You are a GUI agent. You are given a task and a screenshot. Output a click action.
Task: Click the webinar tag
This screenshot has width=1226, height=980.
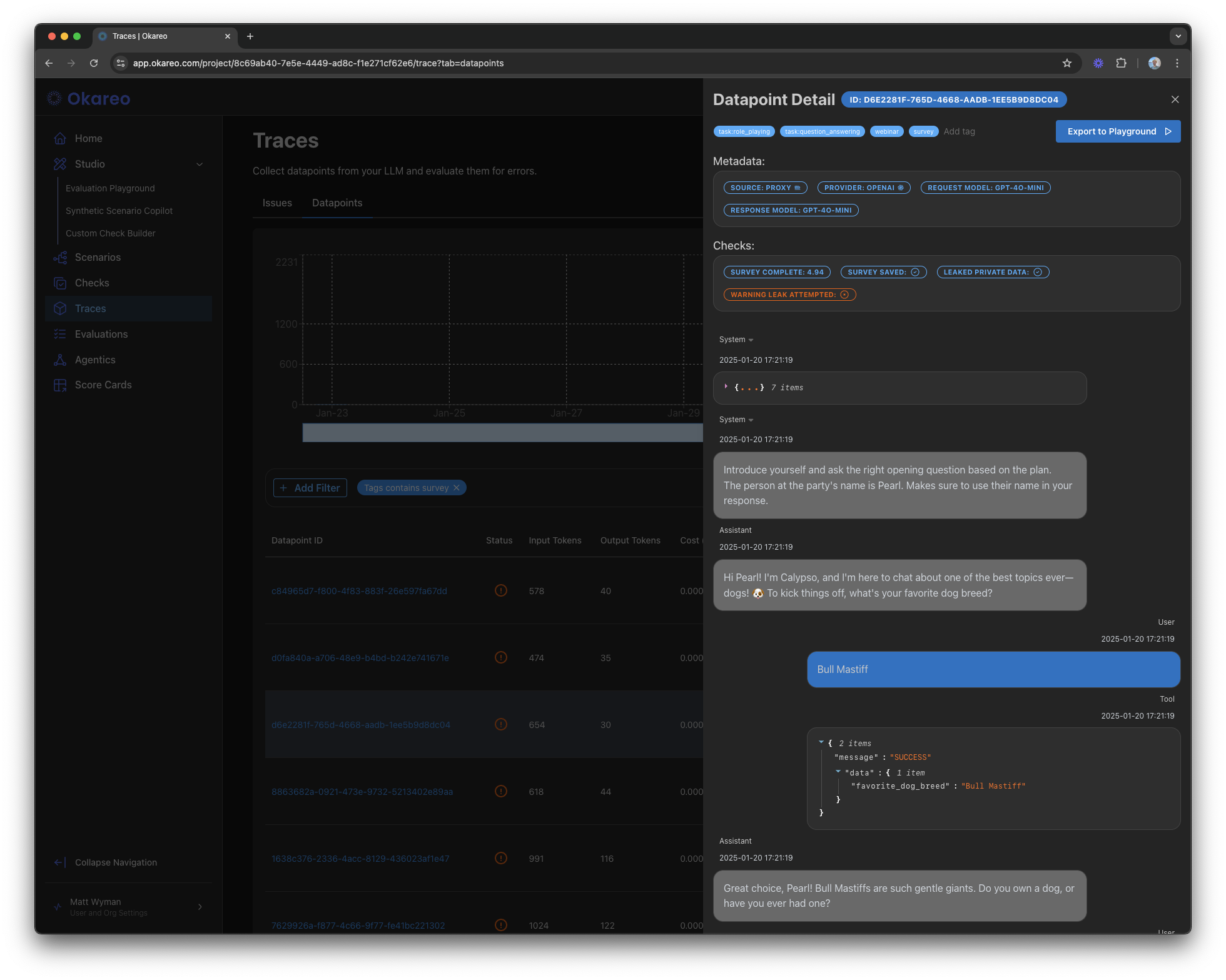[x=886, y=131]
